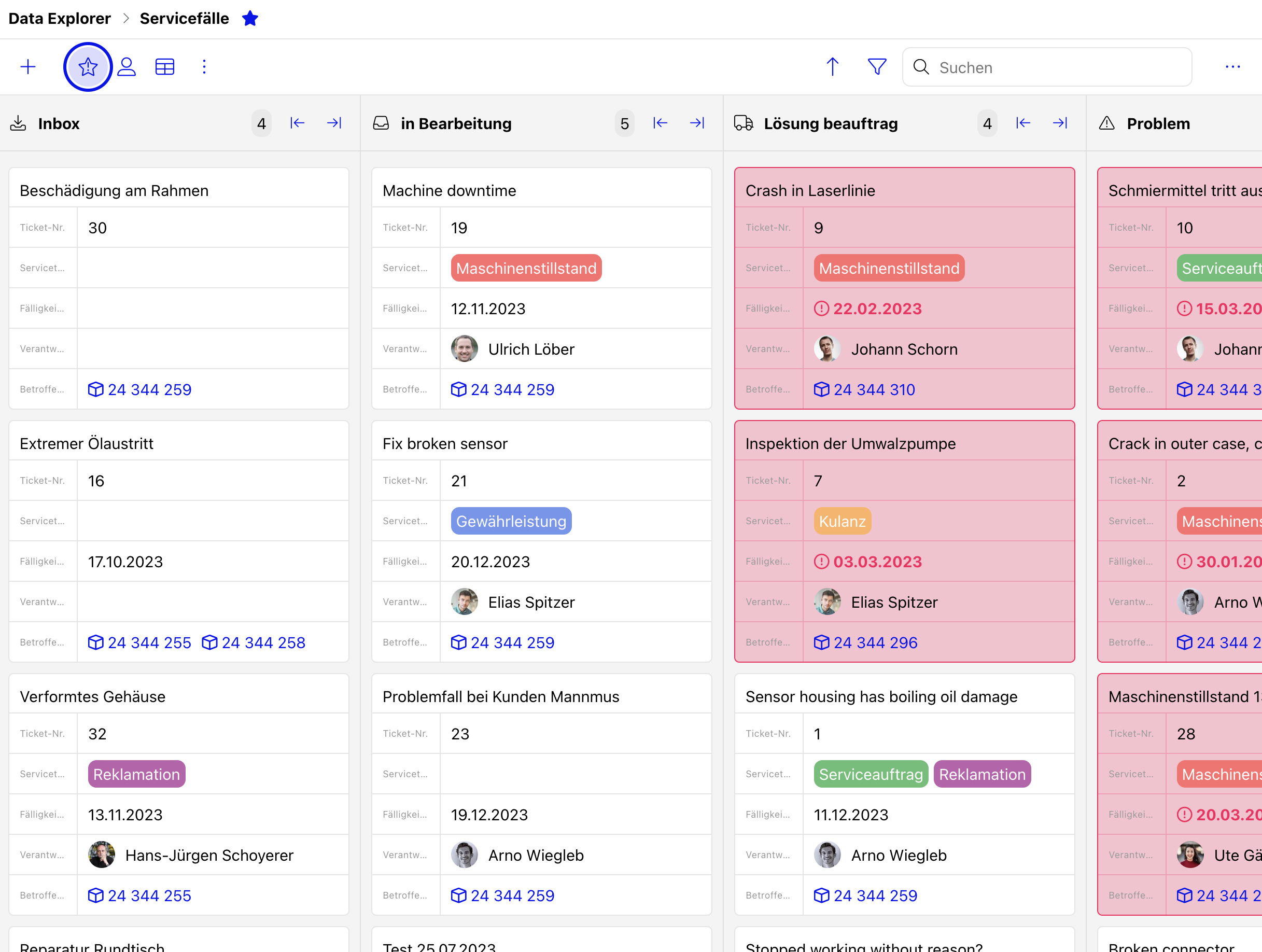1262x952 pixels.
Task: Toggle the person assigned-to-me filter
Action: tap(127, 67)
